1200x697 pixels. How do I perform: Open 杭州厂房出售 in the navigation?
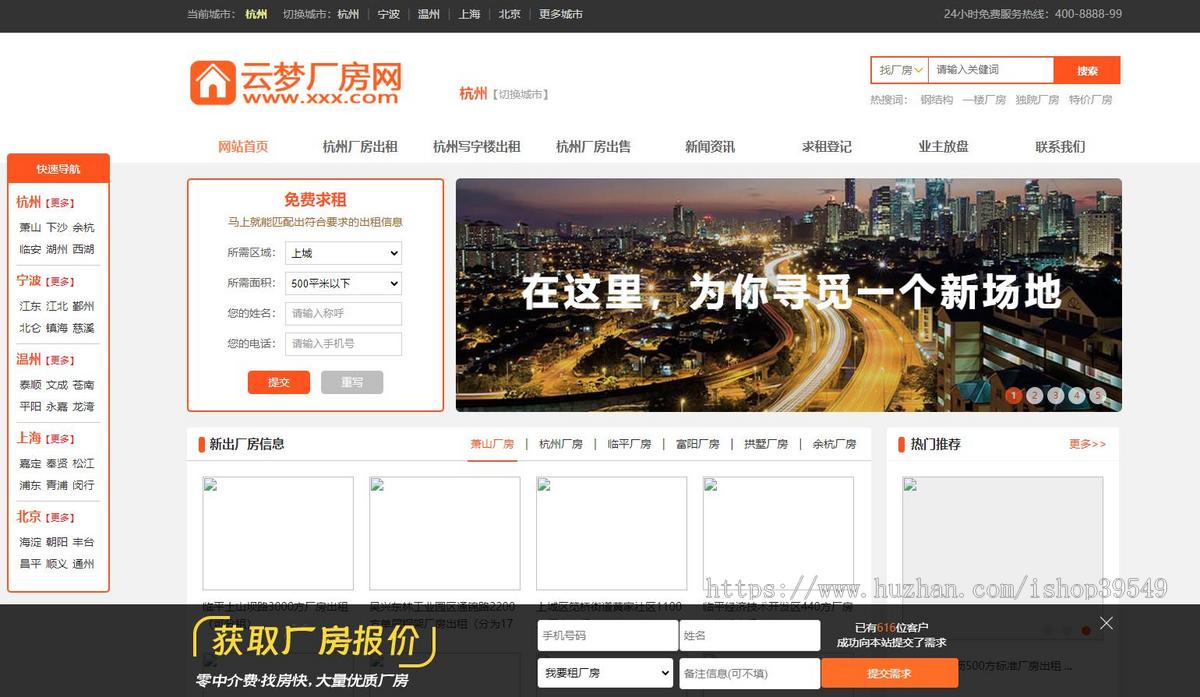(x=593, y=146)
